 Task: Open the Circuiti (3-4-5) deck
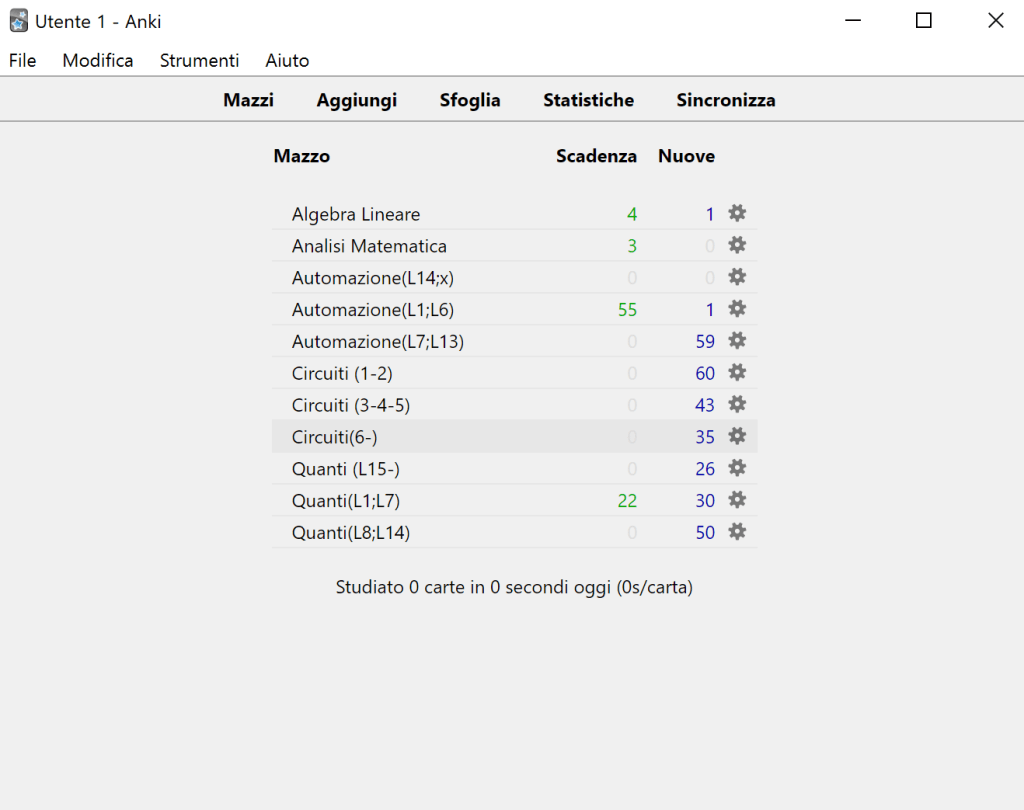tap(351, 405)
